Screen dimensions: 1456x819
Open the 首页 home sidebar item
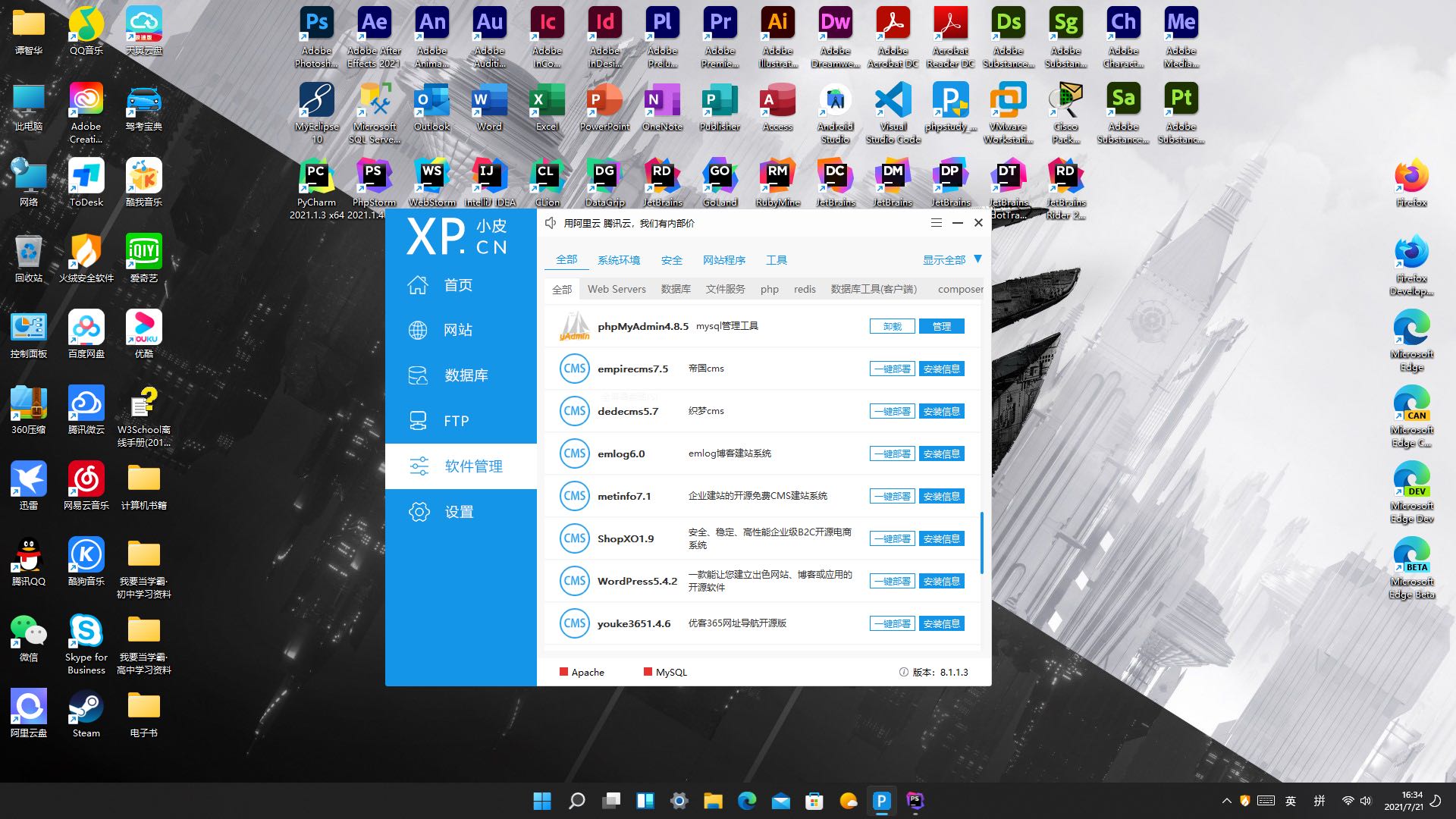pyautogui.click(x=457, y=285)
